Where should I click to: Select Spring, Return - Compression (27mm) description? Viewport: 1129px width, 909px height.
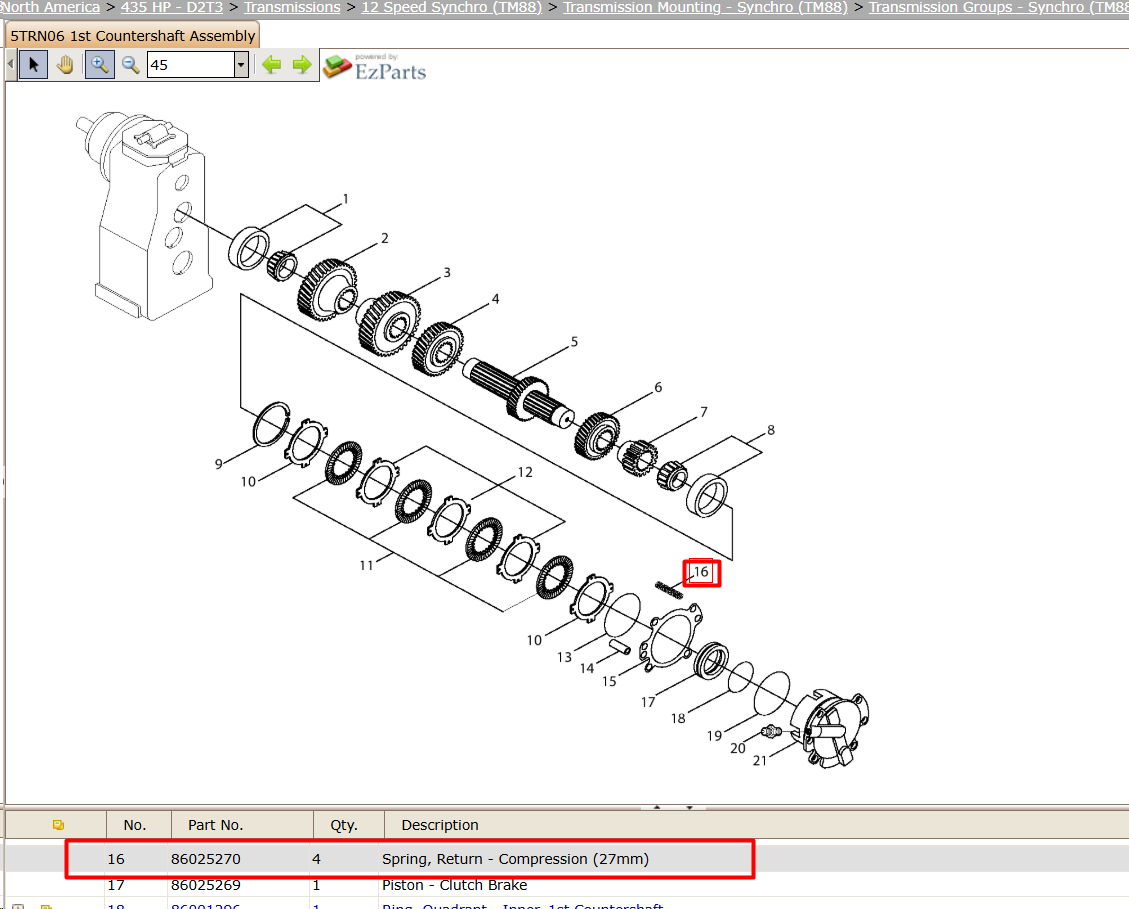coord(515,859)
